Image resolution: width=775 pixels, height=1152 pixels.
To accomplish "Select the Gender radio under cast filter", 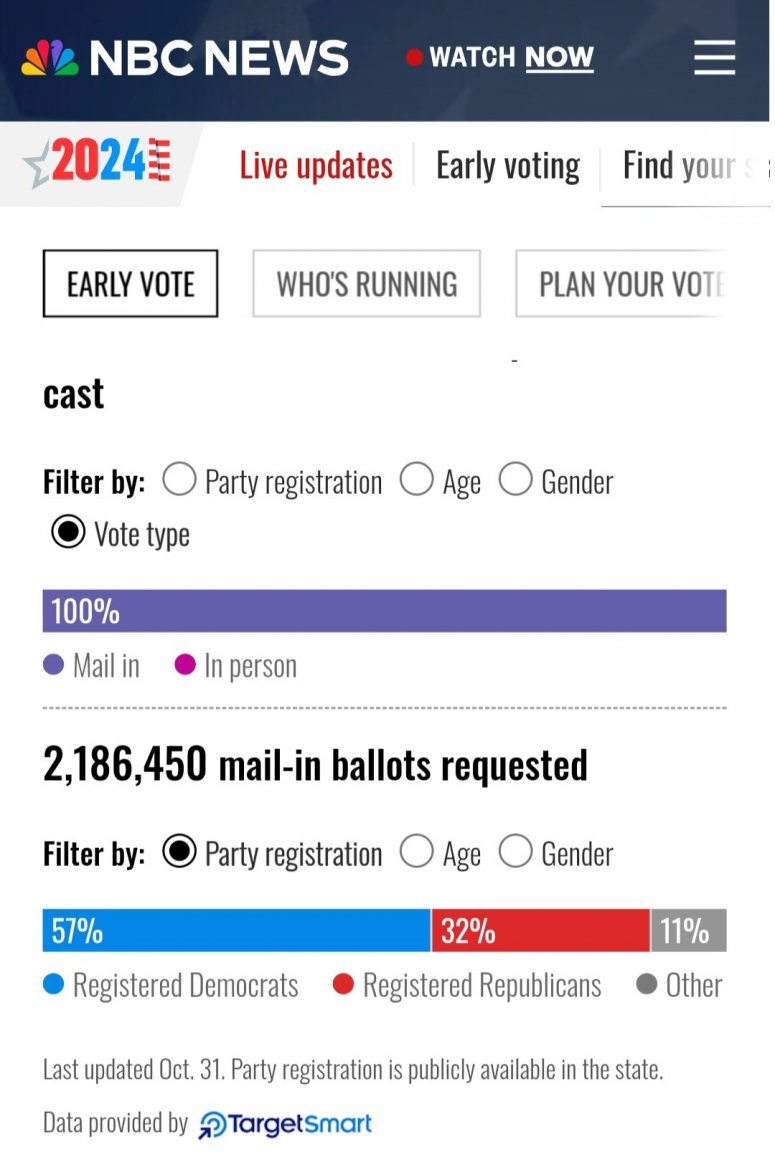I will coord(516,480).
